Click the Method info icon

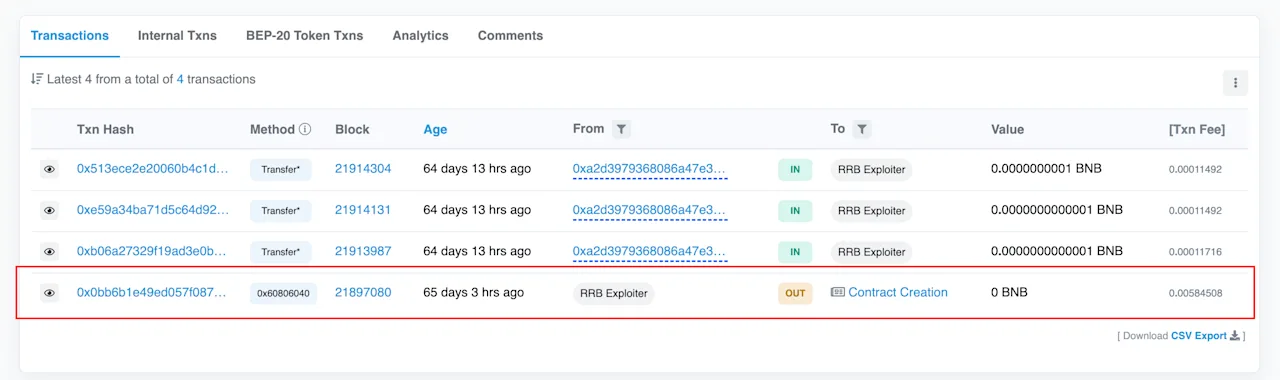(305, 129)
